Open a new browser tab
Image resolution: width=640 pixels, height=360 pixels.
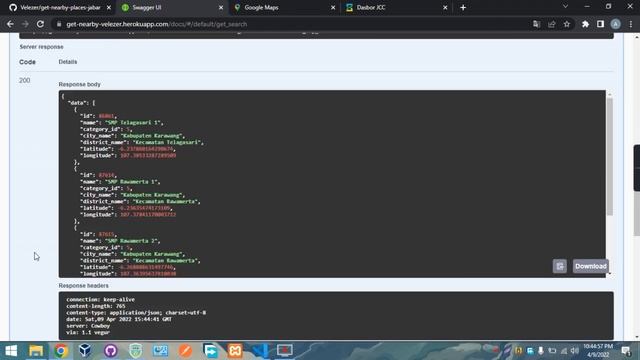click(x=463, y=7)
